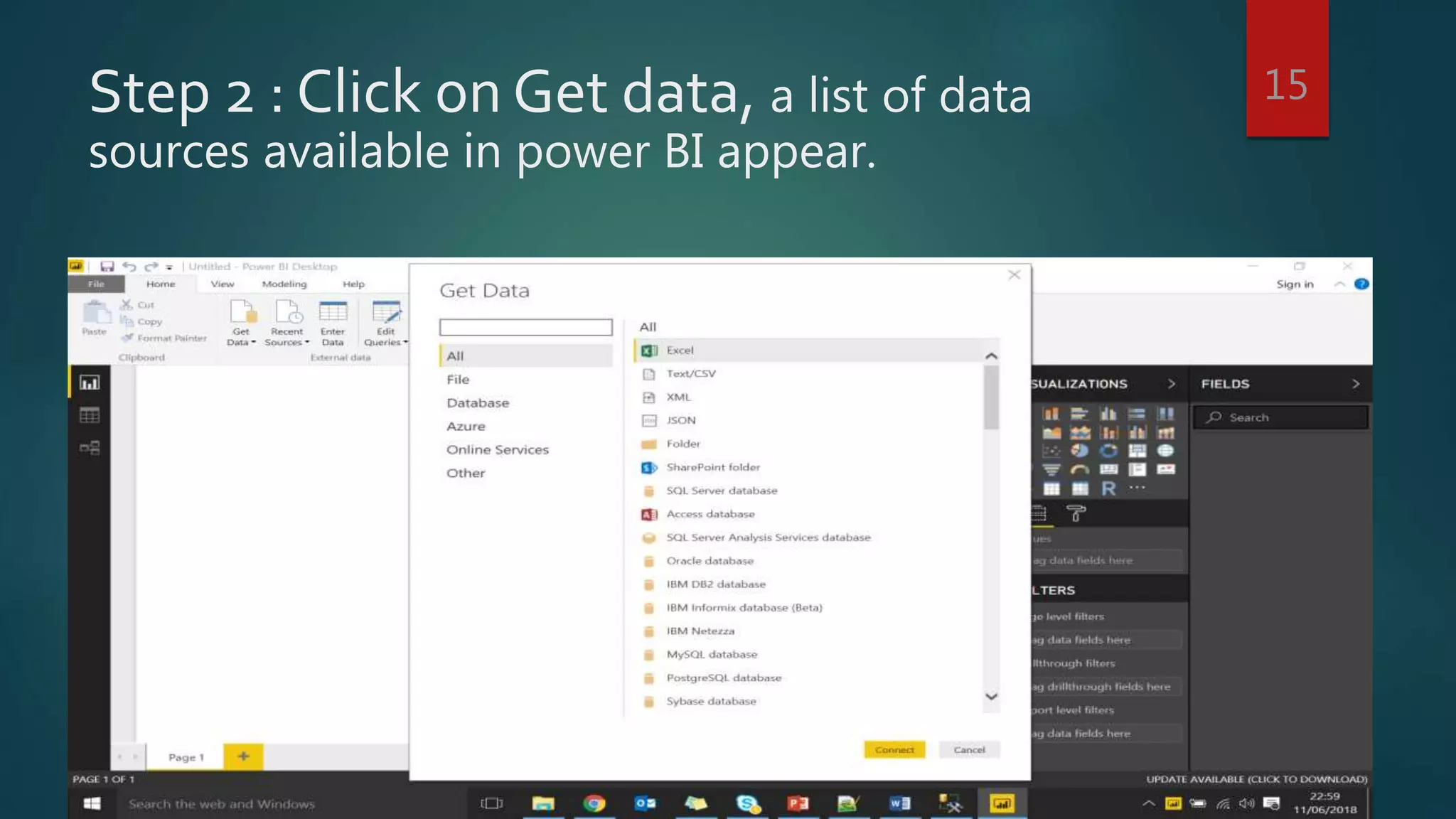Open Edit Queries from the ribbon
Screen dimensions: 1456x819
click(x=386, y=322)
